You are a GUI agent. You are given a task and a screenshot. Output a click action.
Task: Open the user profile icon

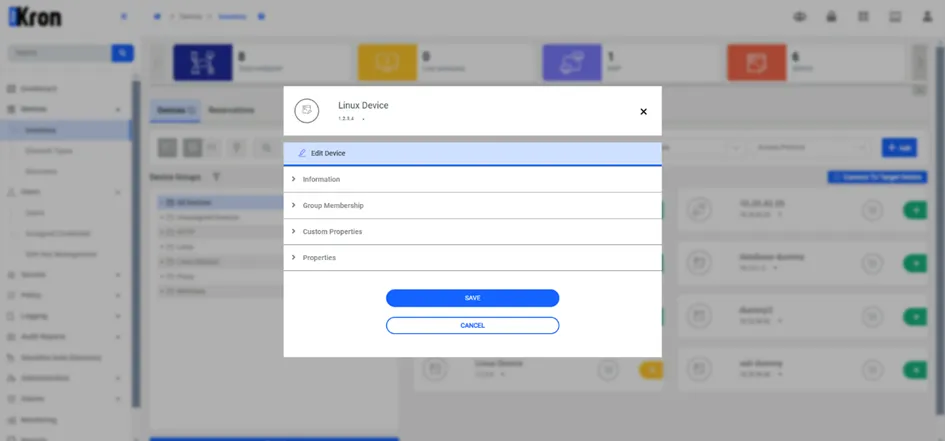[x=928, y=17]
